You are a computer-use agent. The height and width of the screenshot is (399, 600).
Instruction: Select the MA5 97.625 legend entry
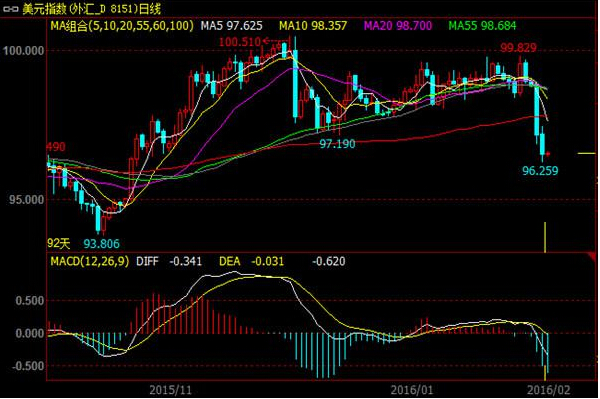(232, 26)
